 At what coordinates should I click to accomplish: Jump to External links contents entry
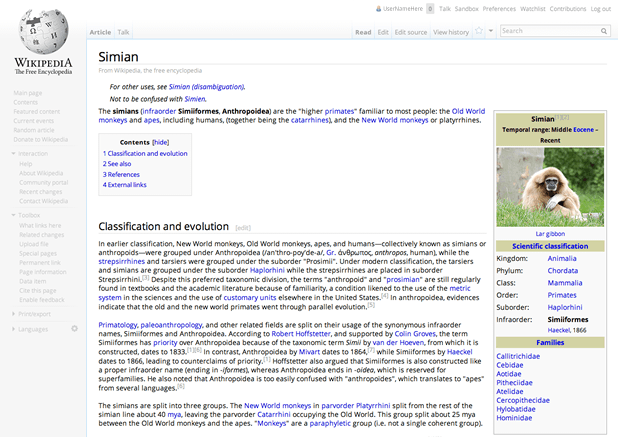tap(125, 184)
